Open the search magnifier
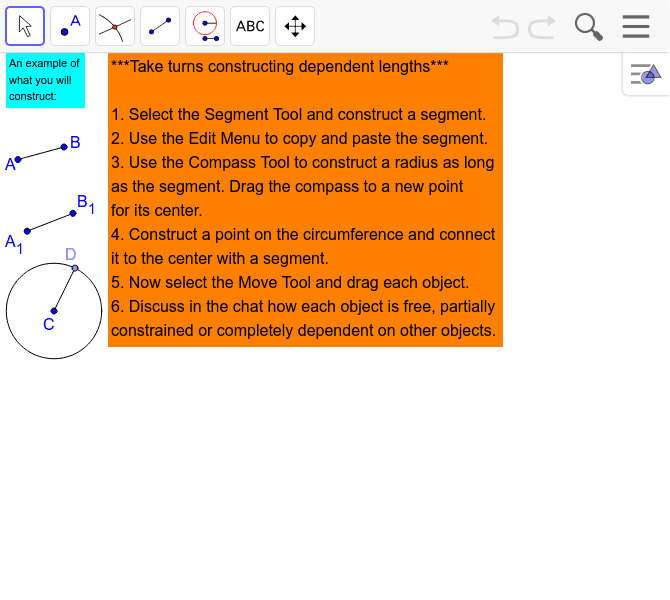 588,27
